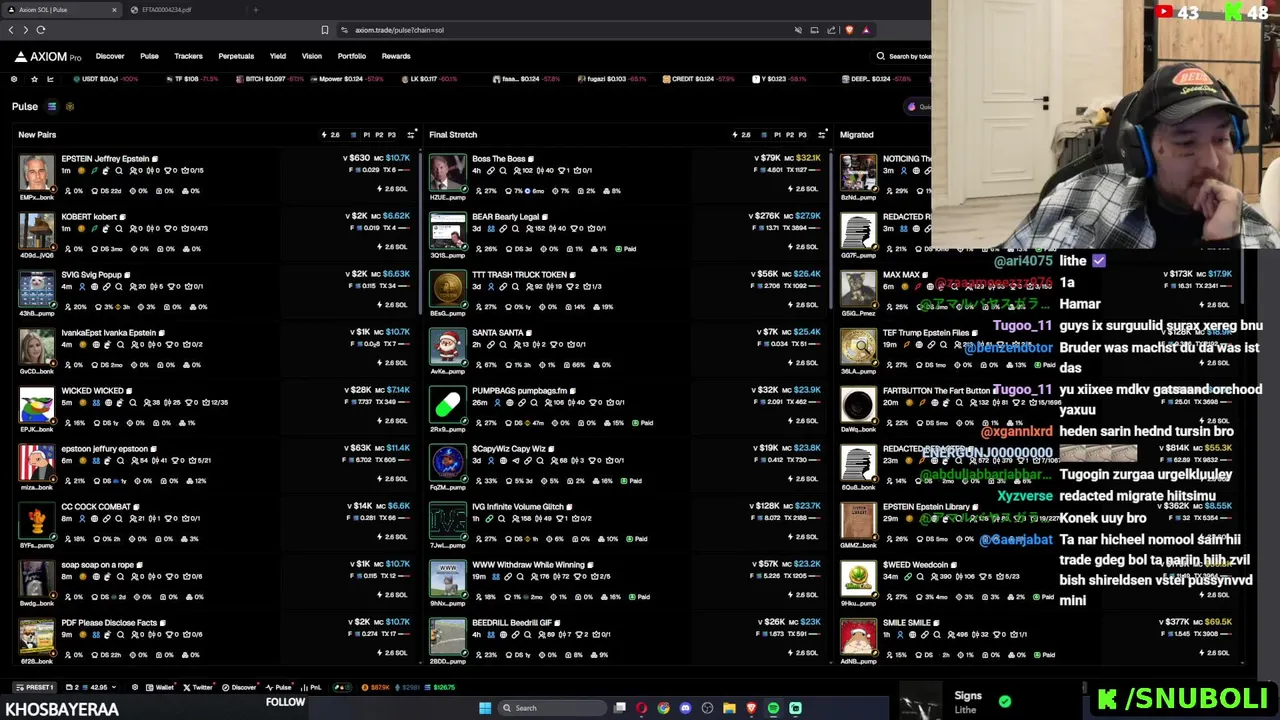
Task: Open PnL tracker in bottom bar
Action: coord(312,687)
